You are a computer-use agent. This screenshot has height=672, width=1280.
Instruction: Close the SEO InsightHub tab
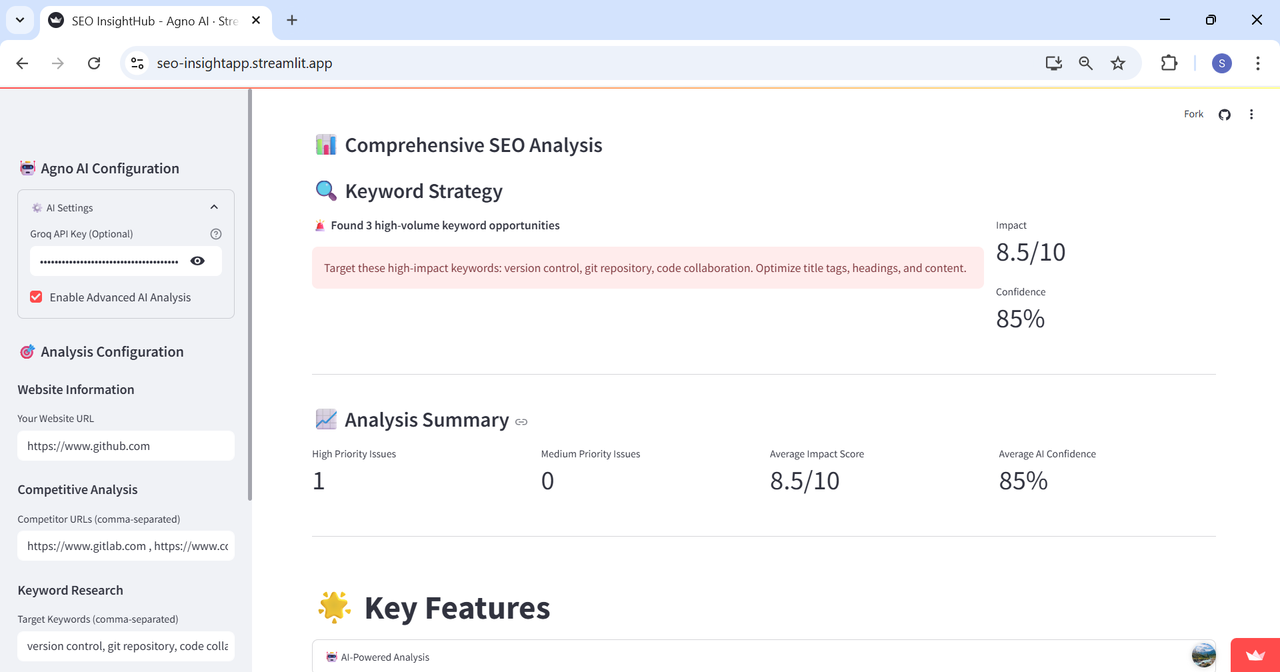pos(256,21)
